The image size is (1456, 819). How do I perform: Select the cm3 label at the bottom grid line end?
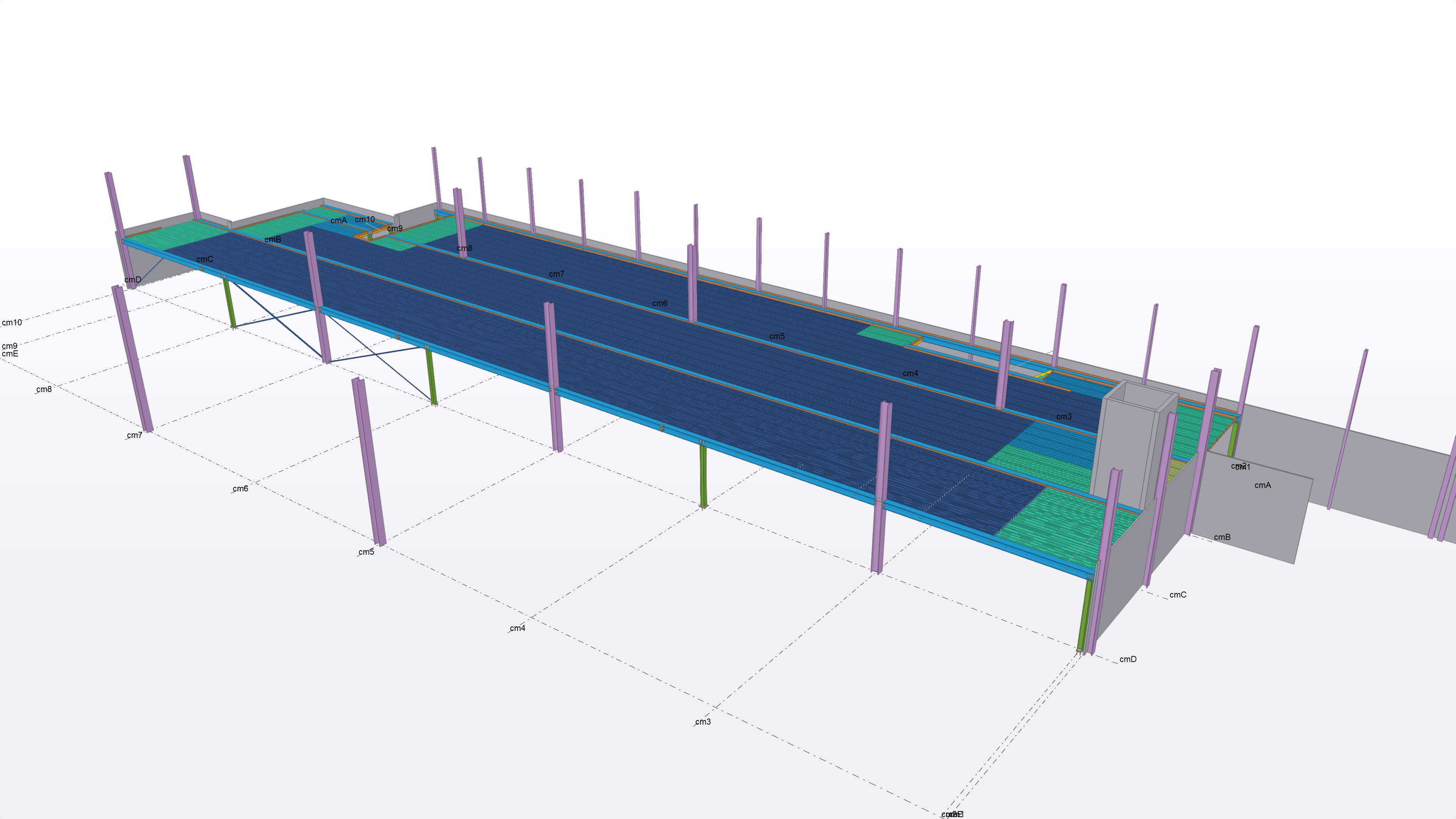703,722
